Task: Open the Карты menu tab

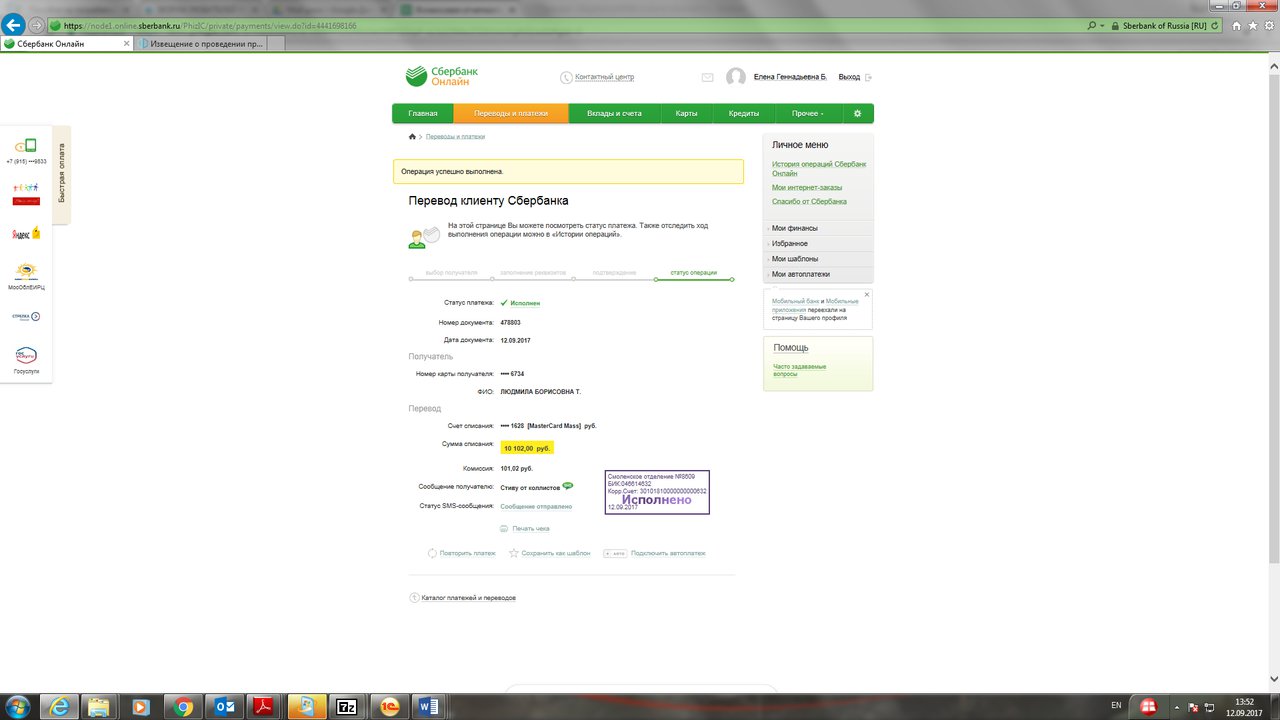Action: point(686,113)
